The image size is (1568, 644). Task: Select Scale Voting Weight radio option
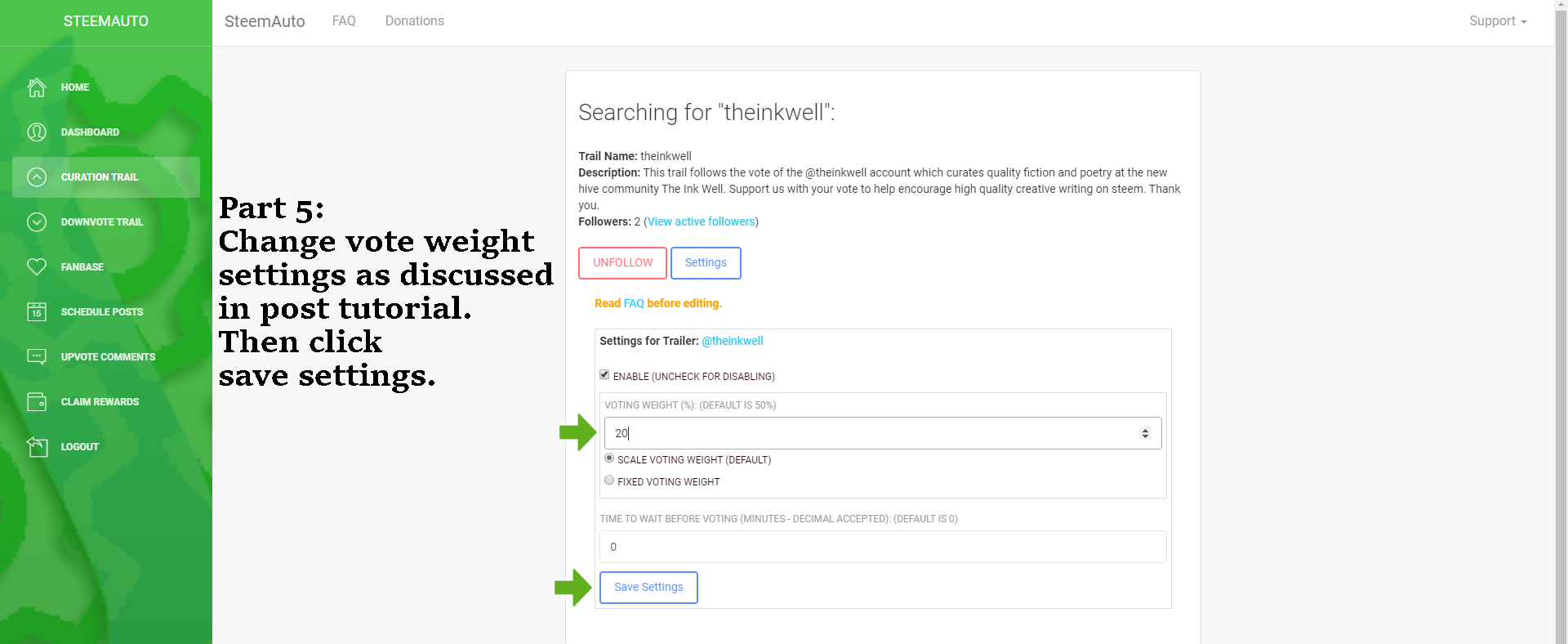pos(609,458)
